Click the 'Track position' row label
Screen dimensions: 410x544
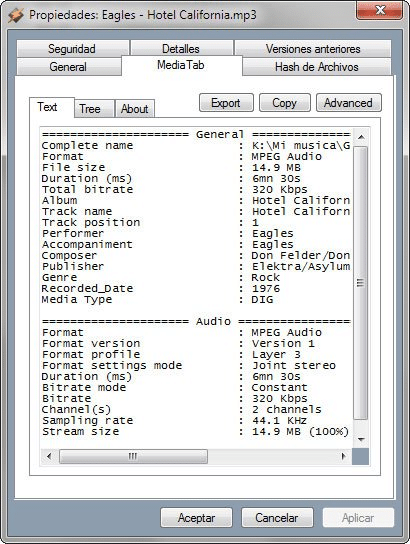coord(91,222)
